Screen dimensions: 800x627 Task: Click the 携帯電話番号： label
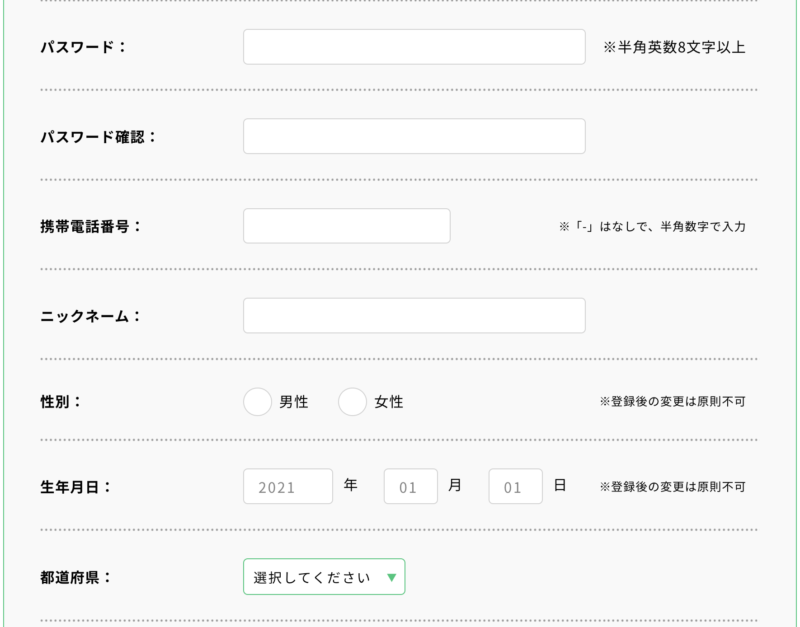[91, 226]
